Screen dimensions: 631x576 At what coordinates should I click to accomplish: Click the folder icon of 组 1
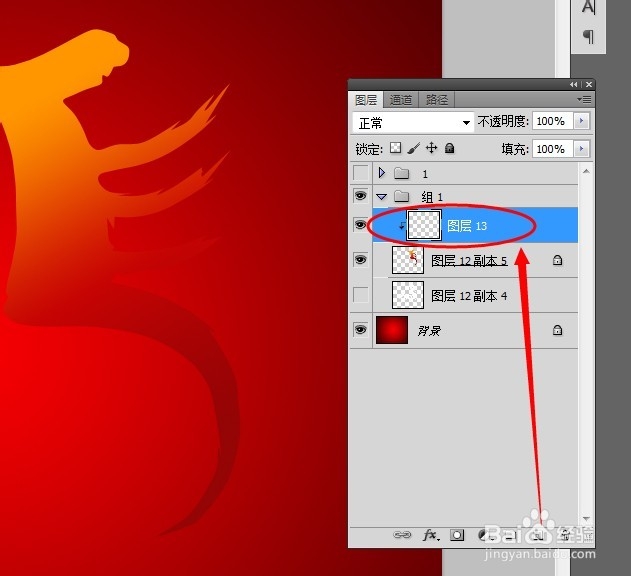(401, 196)
